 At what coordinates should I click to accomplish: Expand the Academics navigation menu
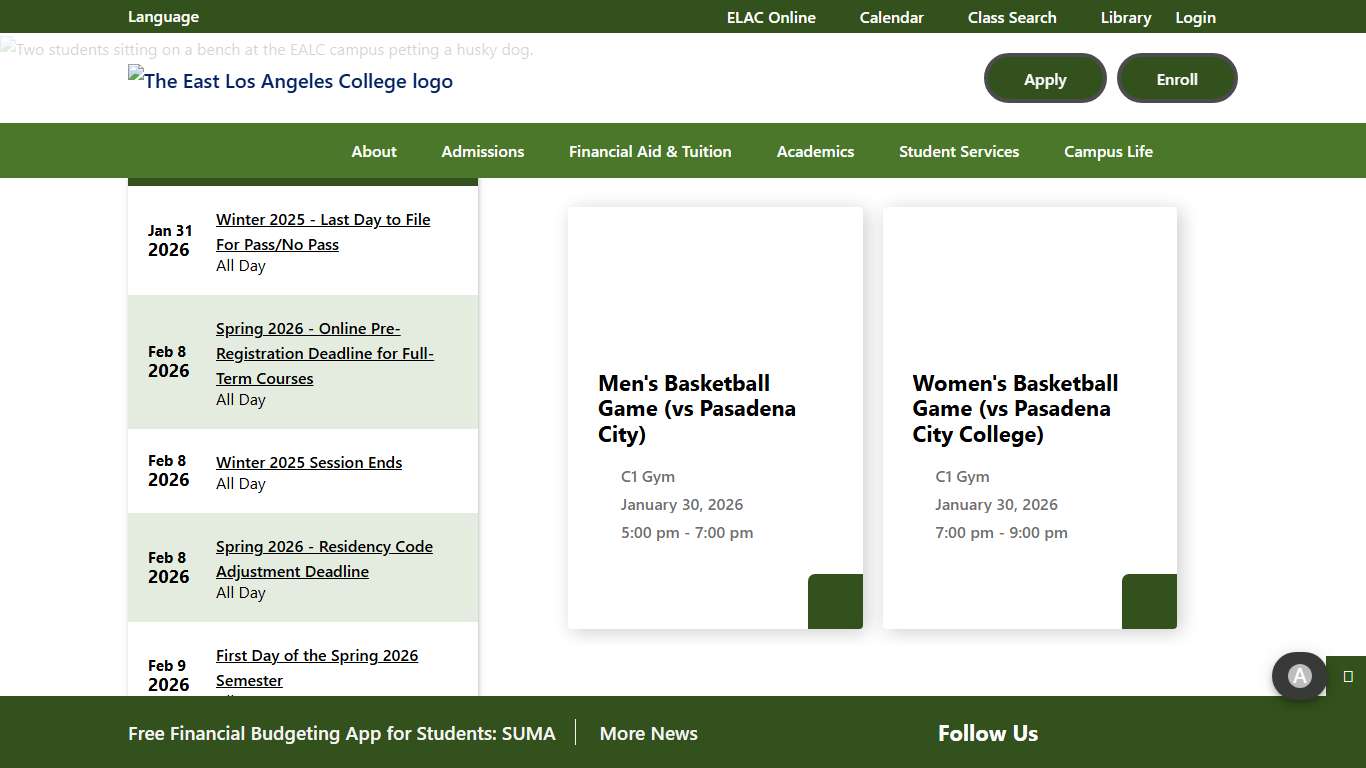click(x=815, y=151)
